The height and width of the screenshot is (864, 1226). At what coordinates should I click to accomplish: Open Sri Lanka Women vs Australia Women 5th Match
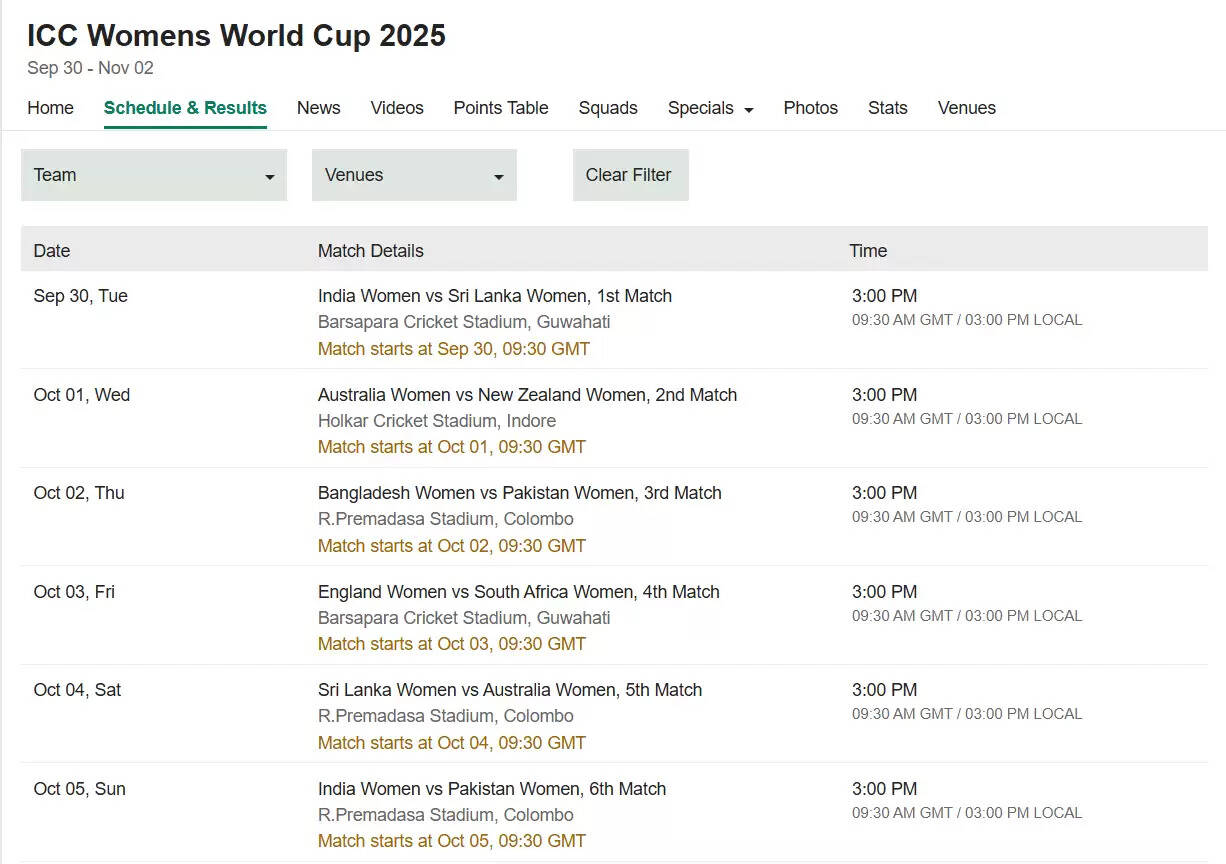[510, 690]
